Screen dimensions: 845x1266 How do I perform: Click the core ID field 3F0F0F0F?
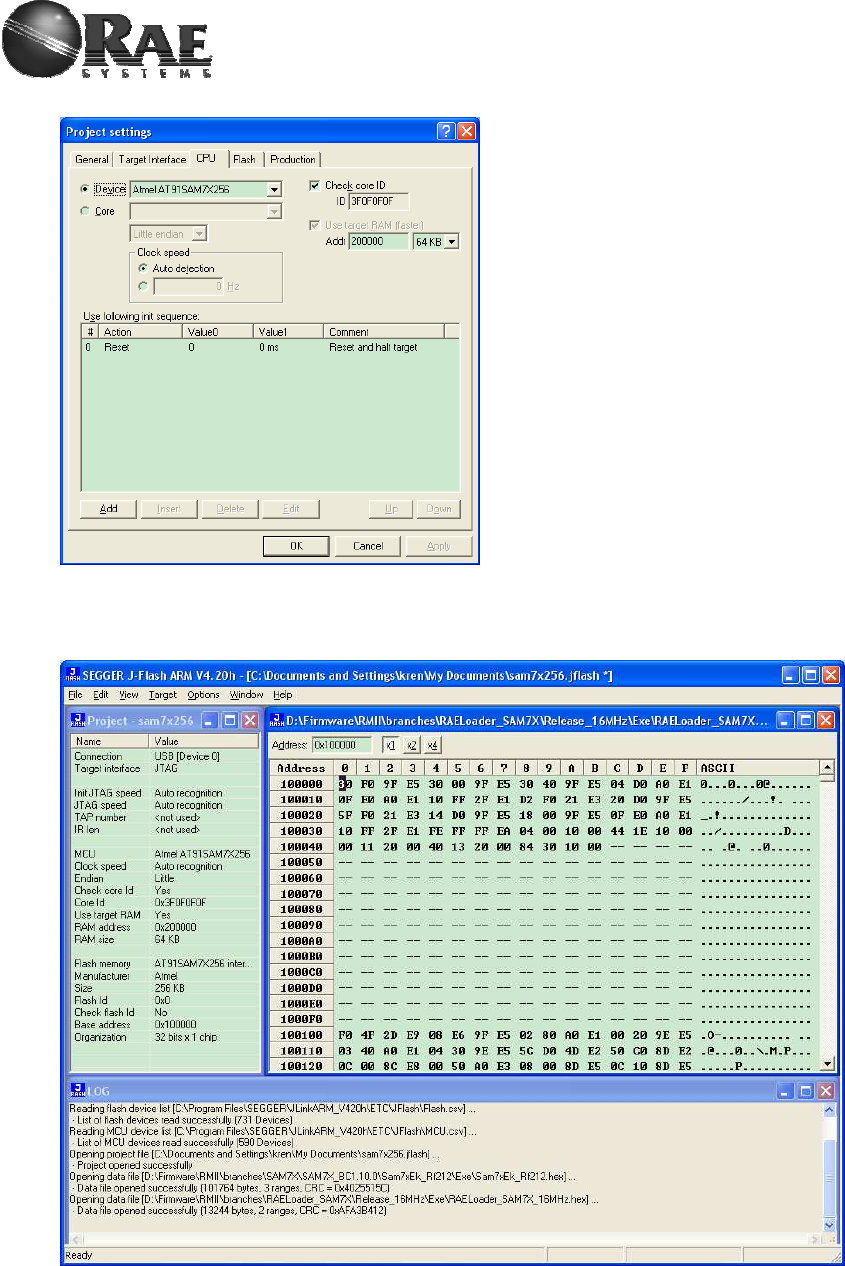(379, 202)
